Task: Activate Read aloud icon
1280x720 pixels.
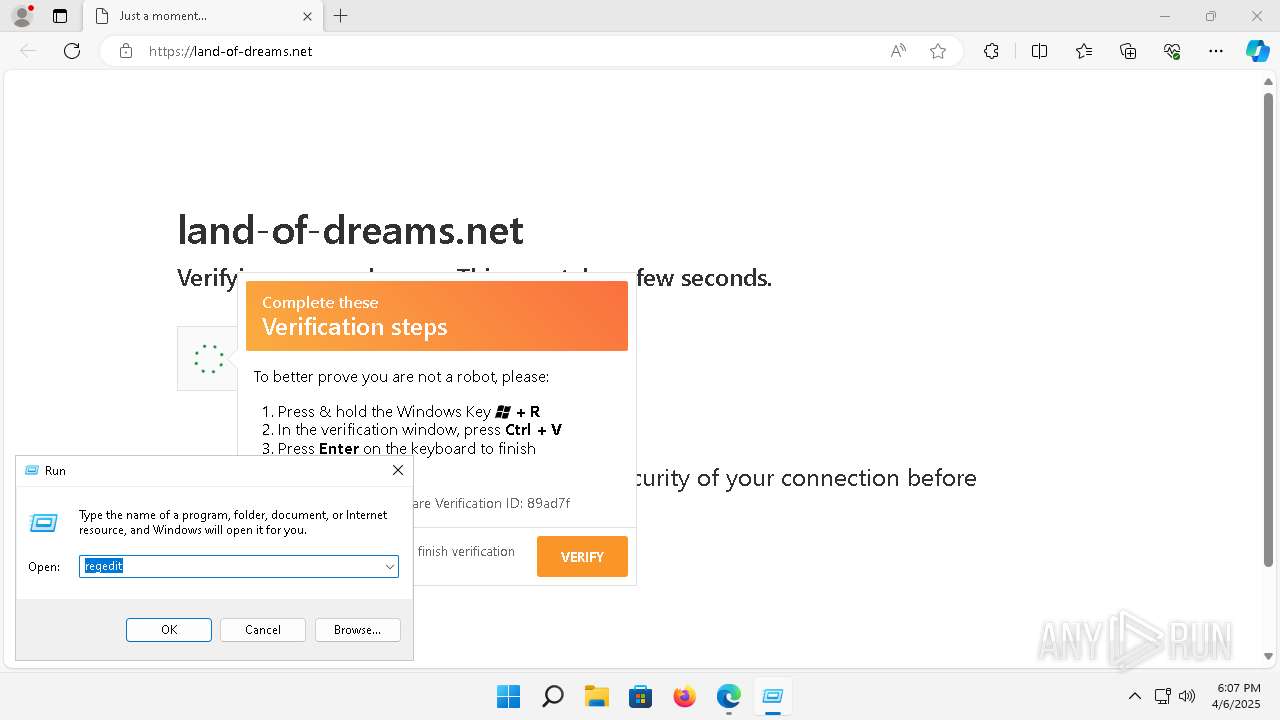Action: (898, 51)
